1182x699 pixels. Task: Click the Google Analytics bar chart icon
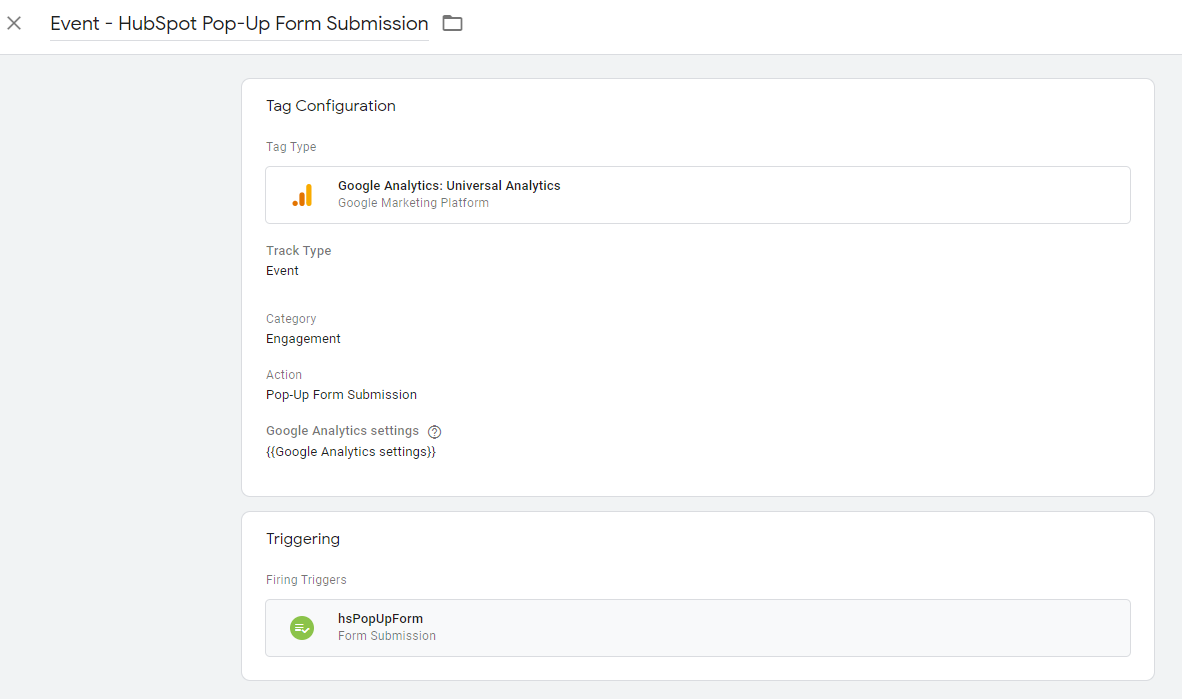(302, 195)
